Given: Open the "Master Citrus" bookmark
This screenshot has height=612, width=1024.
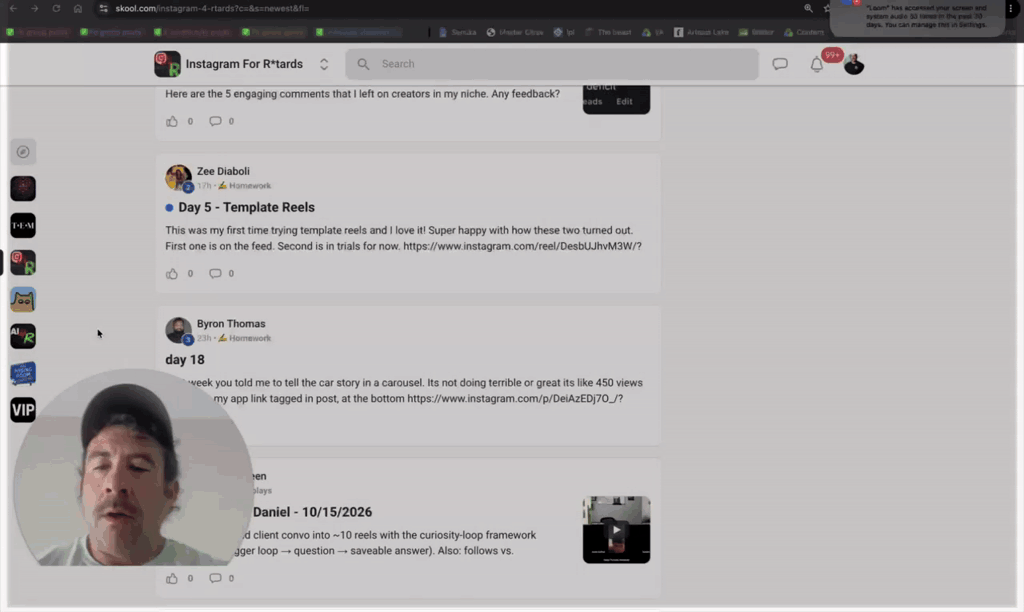Looking at the screenshot, I should pyautogui.click(x=515, y=32).
